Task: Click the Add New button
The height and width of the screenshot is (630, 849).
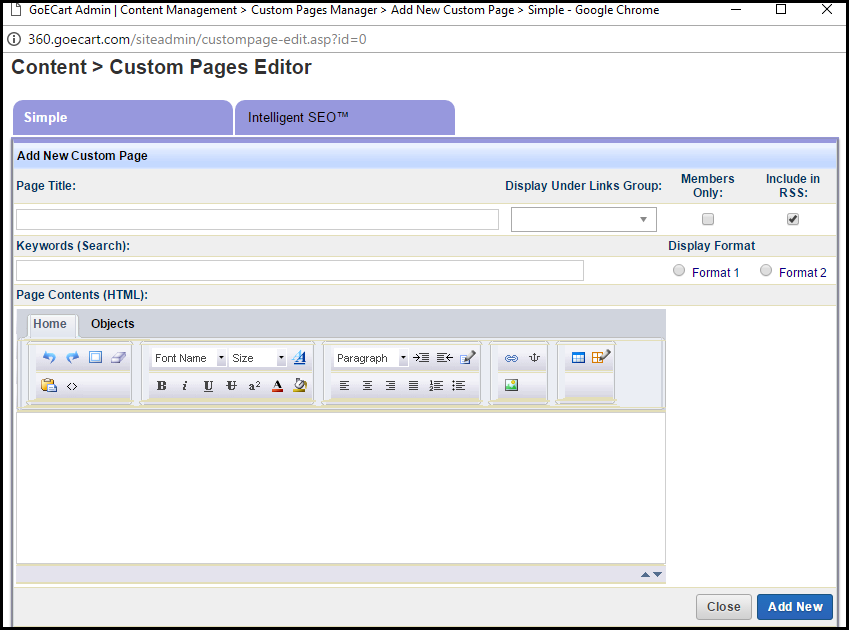Action: [x=795, y=607]
